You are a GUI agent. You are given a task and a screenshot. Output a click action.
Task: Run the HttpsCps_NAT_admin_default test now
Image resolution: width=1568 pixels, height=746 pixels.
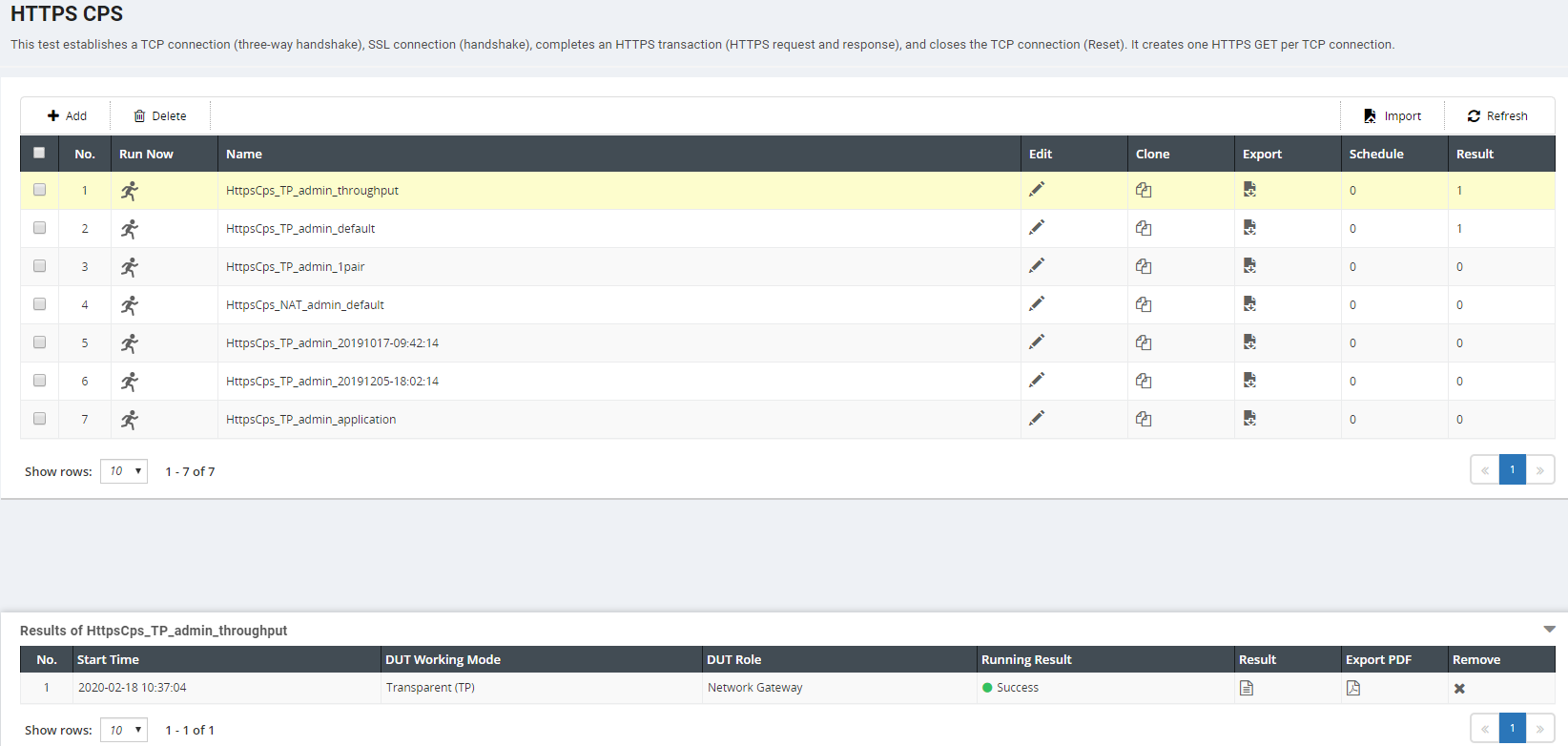(x=130, y=305)
